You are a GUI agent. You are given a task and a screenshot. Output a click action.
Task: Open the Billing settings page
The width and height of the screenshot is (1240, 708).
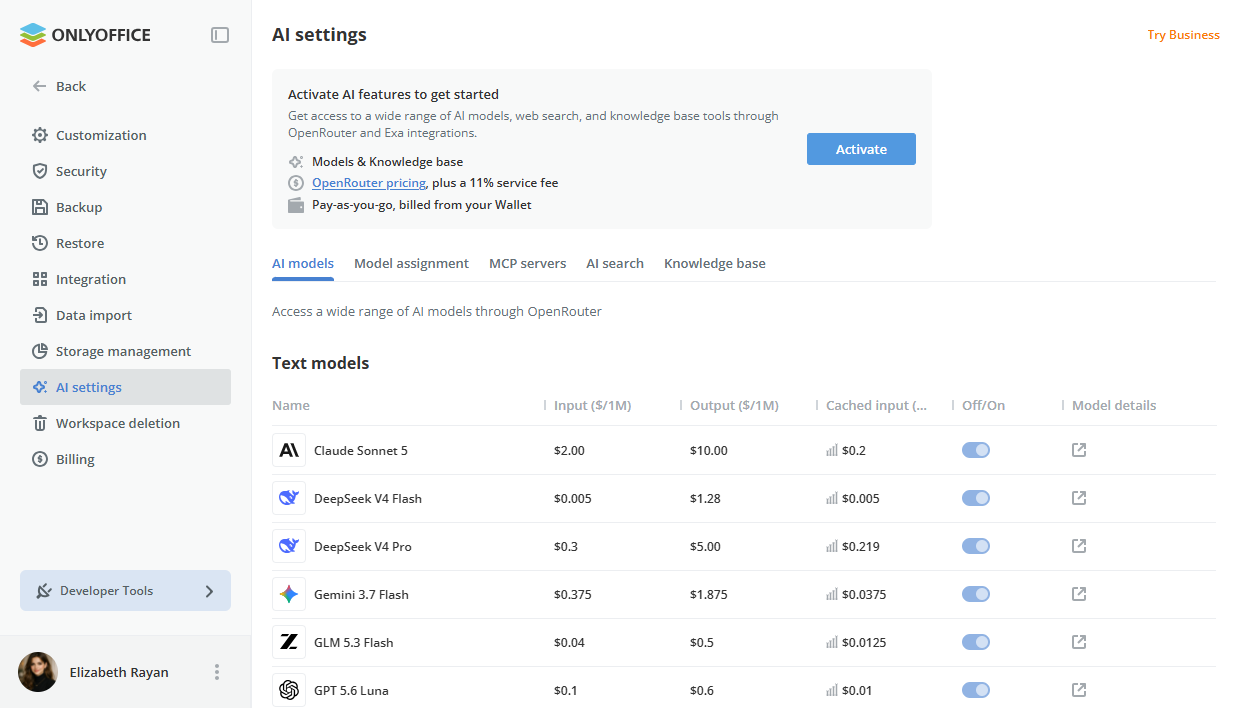[125, 459]
